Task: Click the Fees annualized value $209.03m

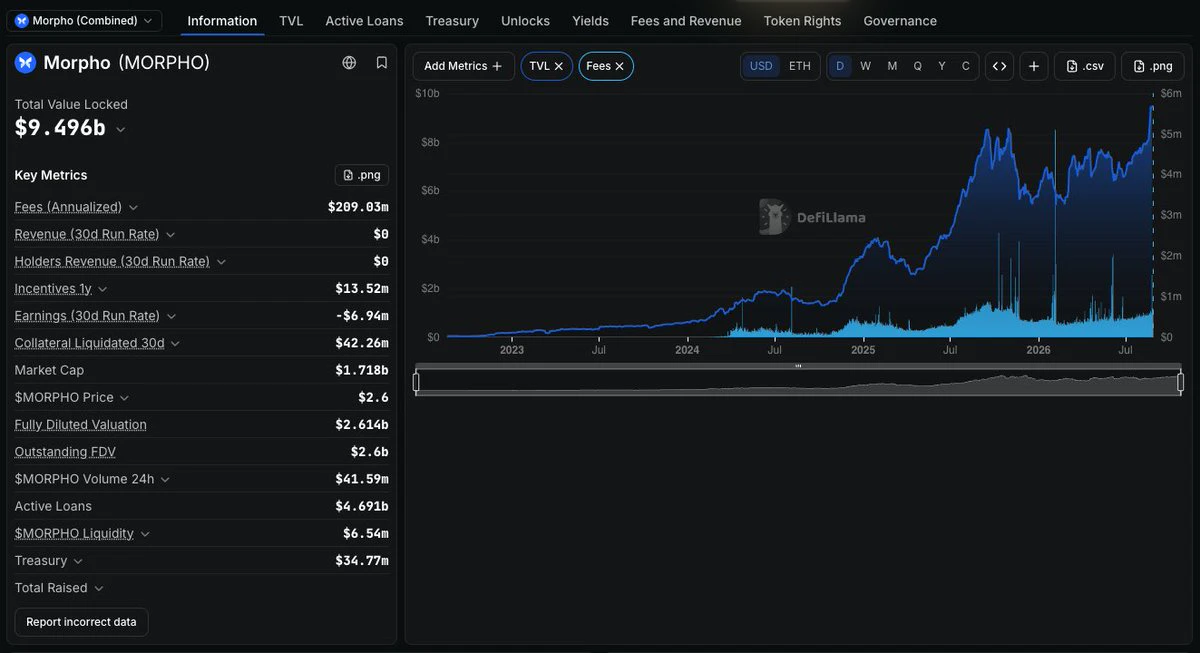Action: point(358,207)
